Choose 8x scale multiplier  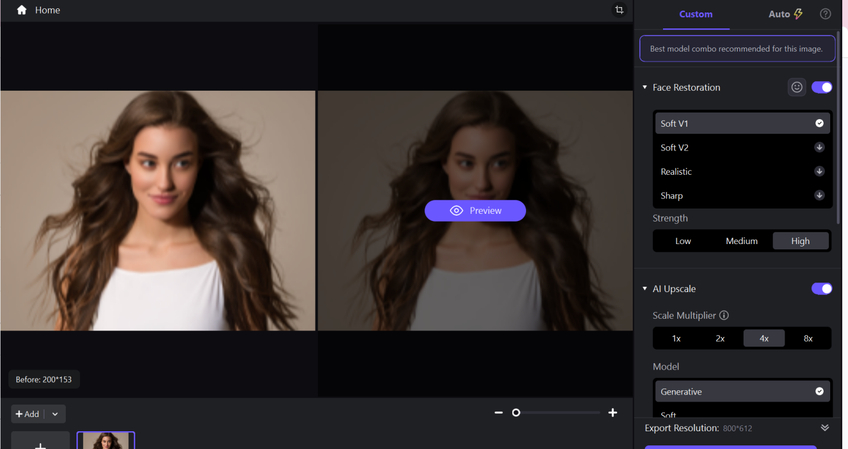(808, 338)
